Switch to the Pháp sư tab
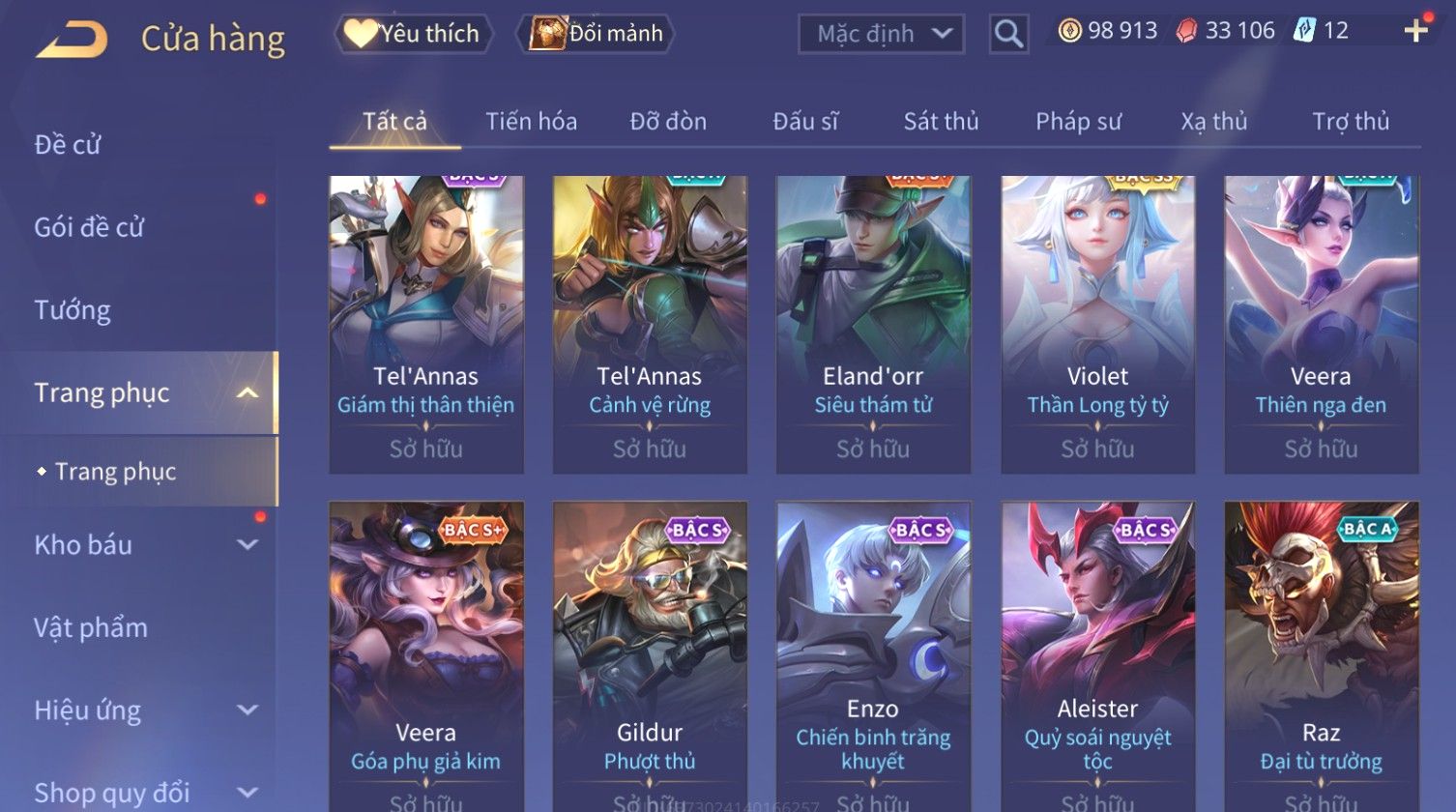Image resolution: width=1456 pixels, height=812 pixels. 1078,122
